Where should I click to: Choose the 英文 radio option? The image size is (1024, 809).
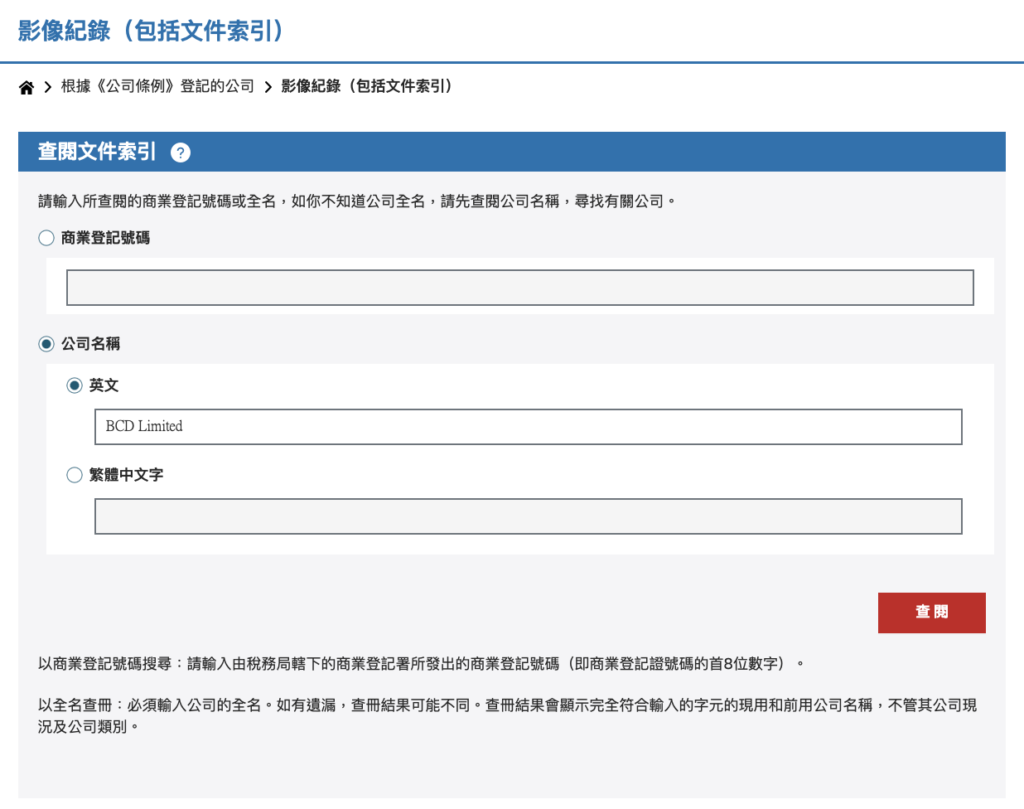pyautogui.click(x=75, y=385)
